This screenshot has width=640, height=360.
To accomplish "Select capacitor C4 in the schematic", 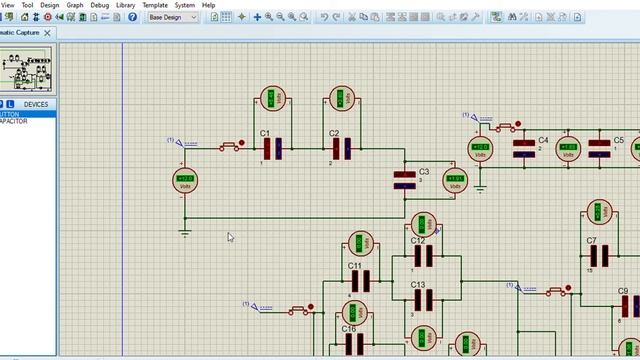I will click(x=524, y=149).
